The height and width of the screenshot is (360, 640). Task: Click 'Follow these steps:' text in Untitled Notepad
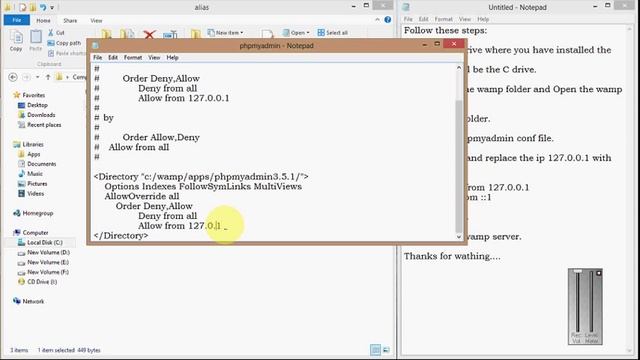click(x=445, y=31)
